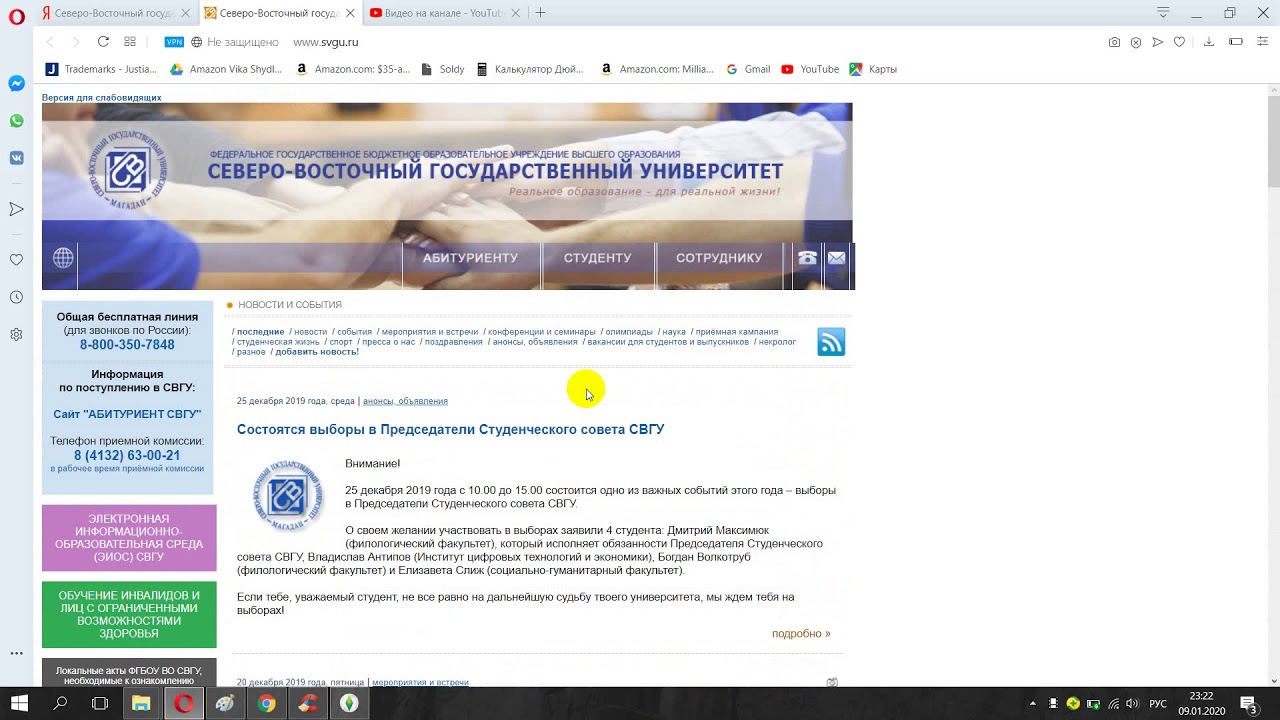This screenshot has height=720, width=1280.
Task: Click the ЭИОС СВГУ purple banner button
Action: tap(129, 538)
